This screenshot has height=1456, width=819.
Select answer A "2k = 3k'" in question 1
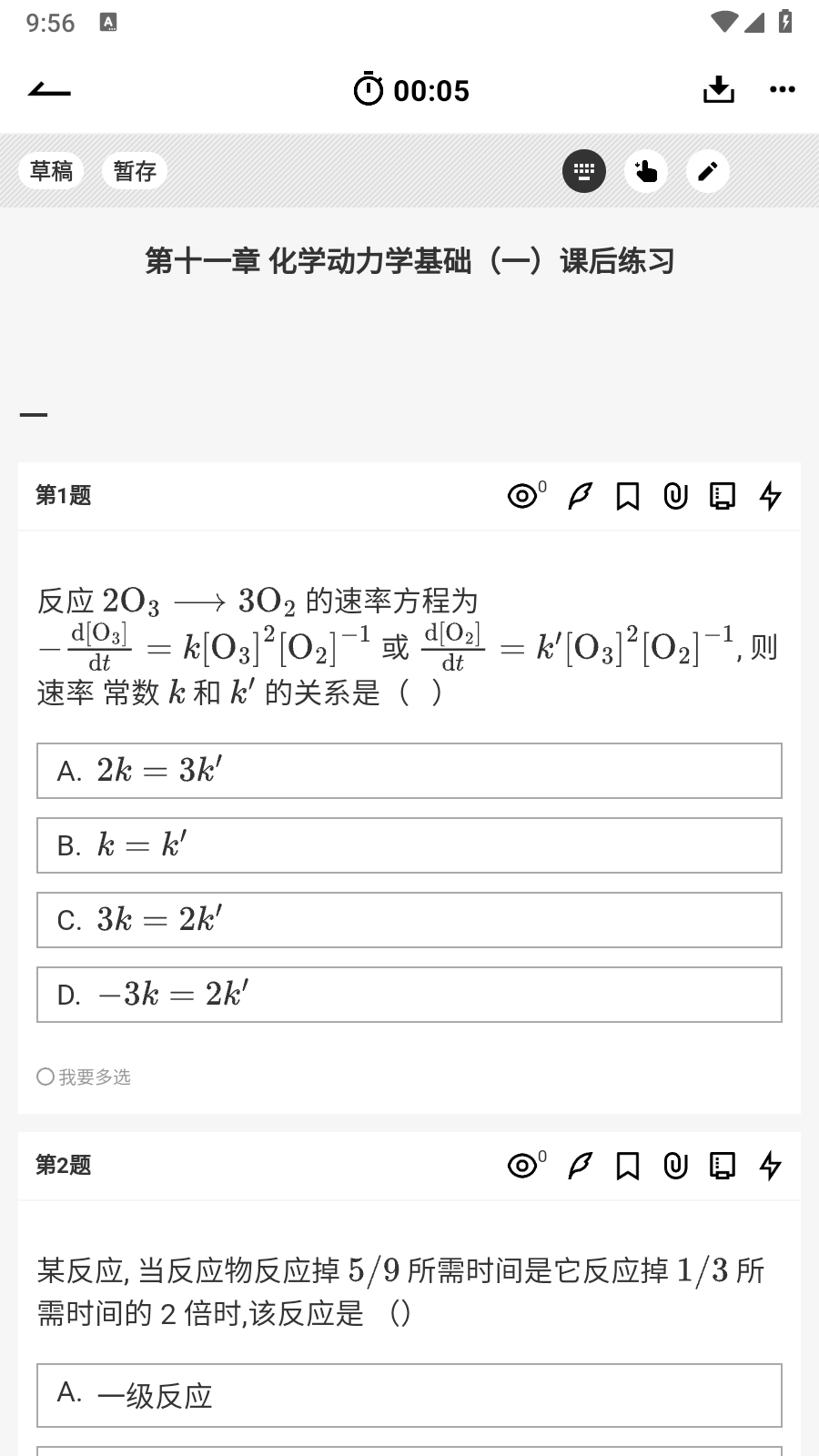pyautogui.click(x=409, y=771)
